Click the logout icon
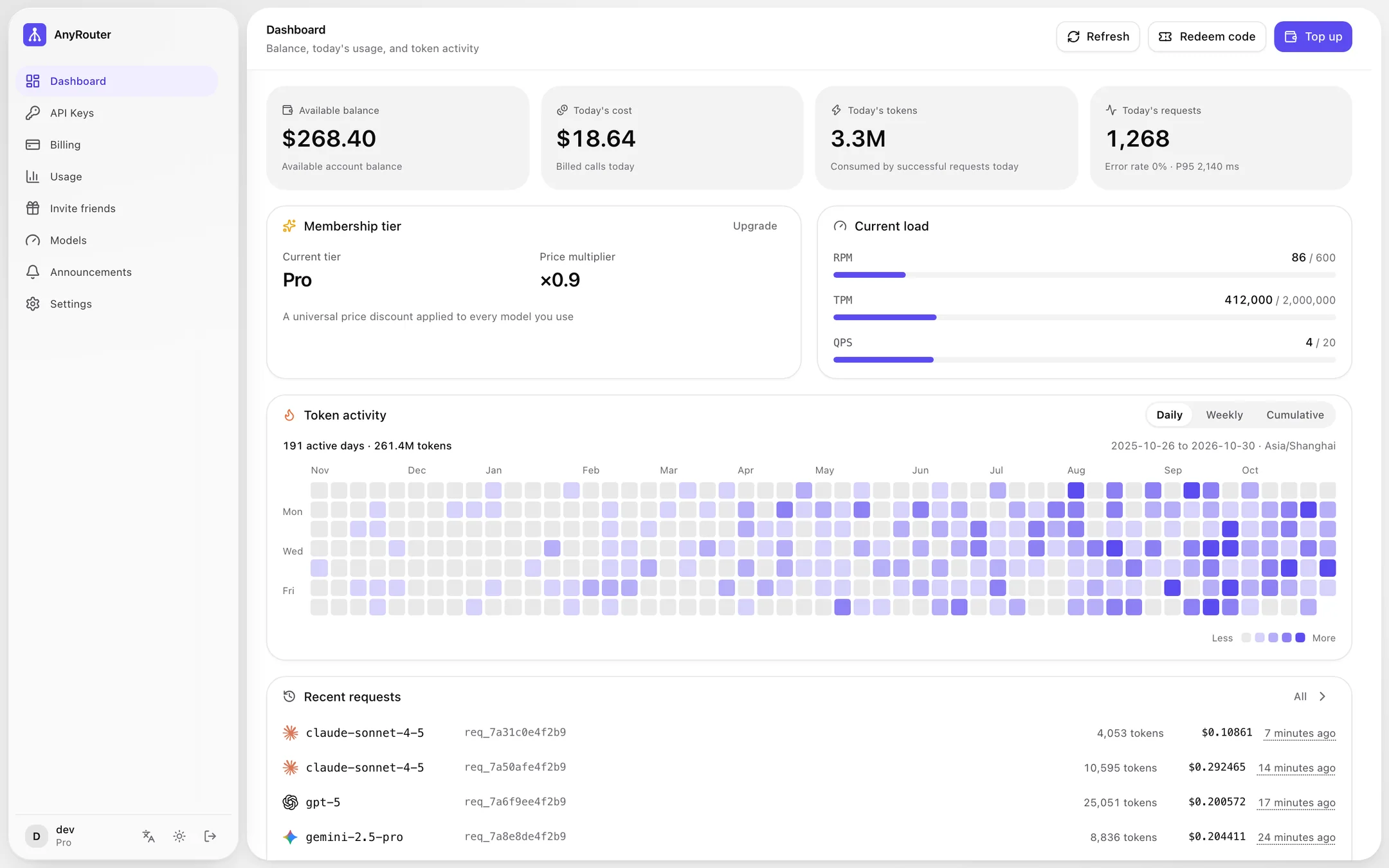 (x=210, y=836)
